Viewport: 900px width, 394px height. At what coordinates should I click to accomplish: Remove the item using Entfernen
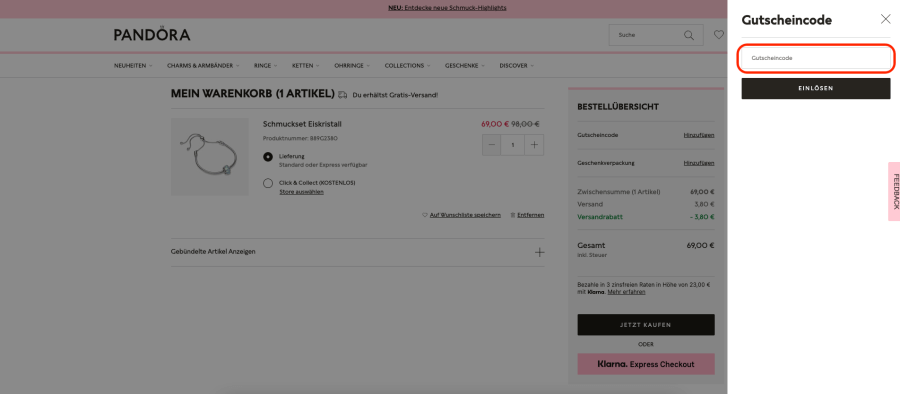point(530,215)
